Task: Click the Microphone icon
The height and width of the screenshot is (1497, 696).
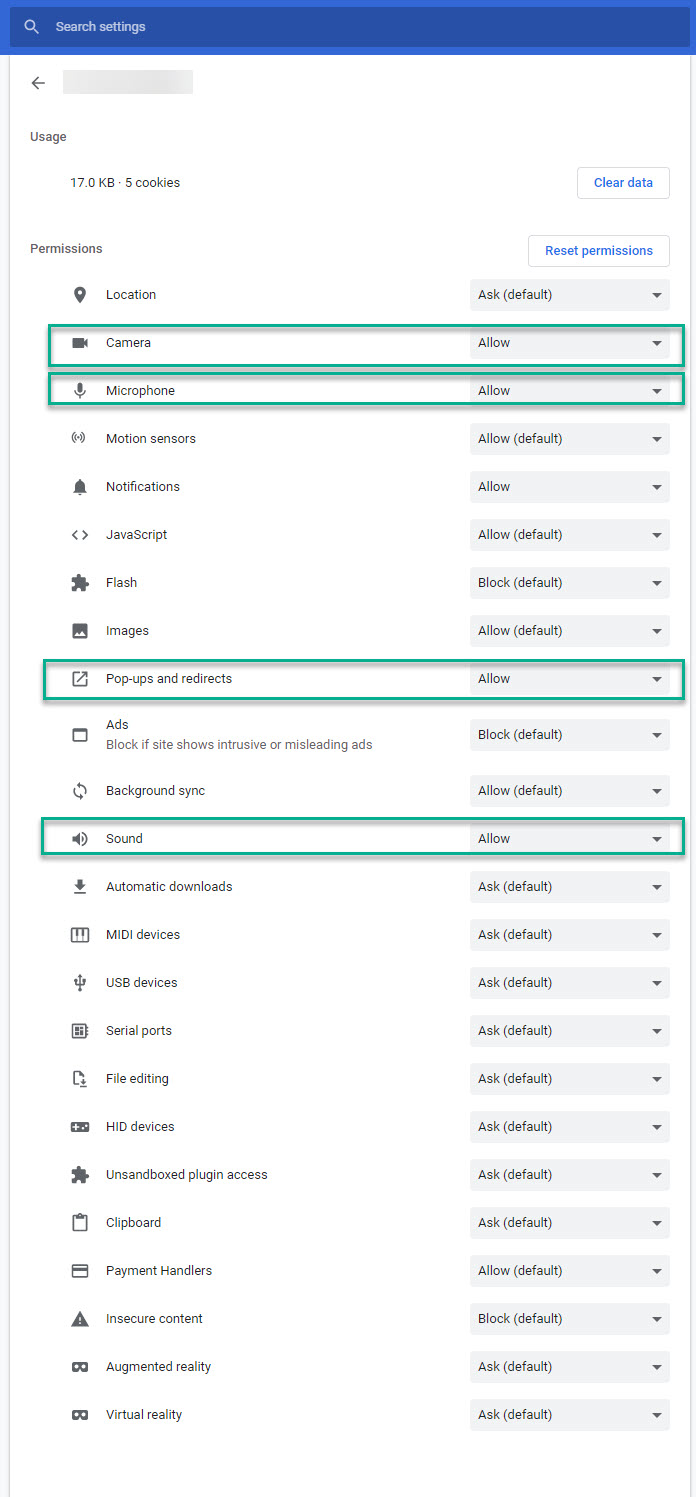Action: coord(79,390)
